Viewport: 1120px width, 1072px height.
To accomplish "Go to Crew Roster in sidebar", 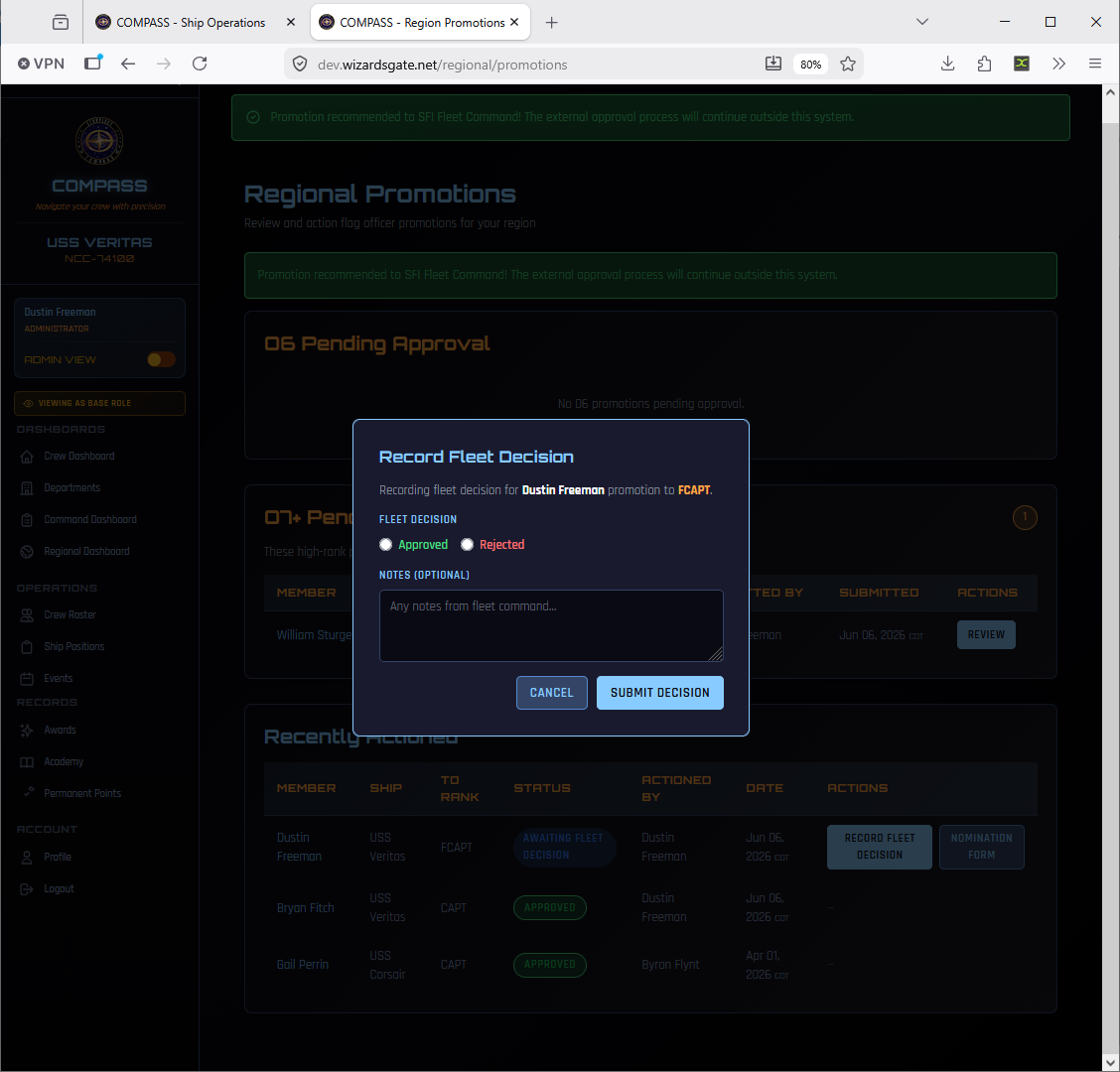I will coord(70,615).
